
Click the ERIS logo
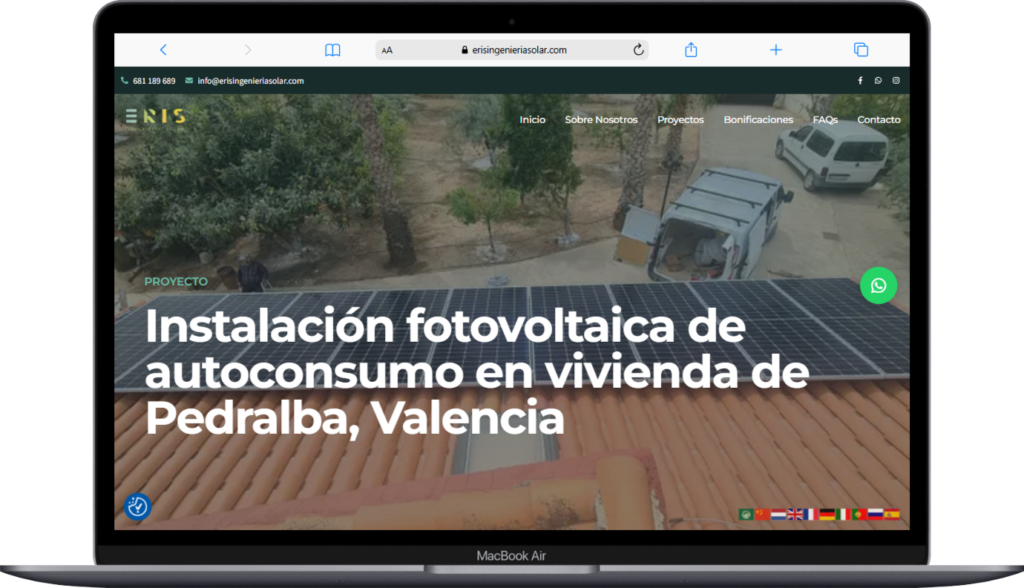pyautogui.click(x=155, y=116)
